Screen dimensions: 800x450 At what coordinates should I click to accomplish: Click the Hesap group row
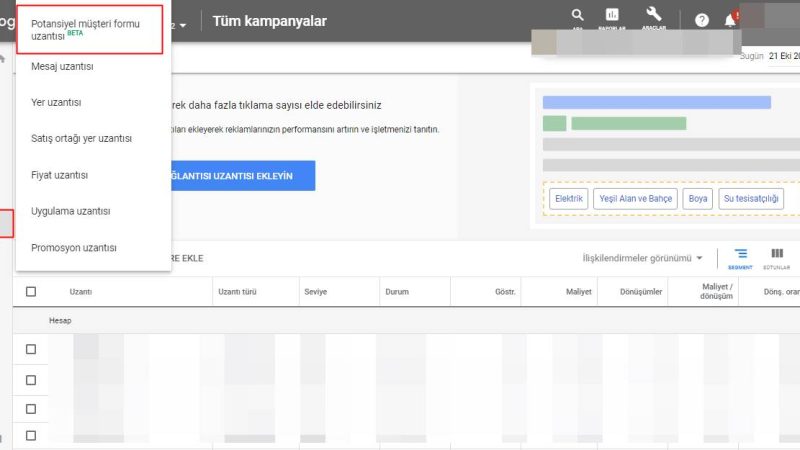point(406,320)
